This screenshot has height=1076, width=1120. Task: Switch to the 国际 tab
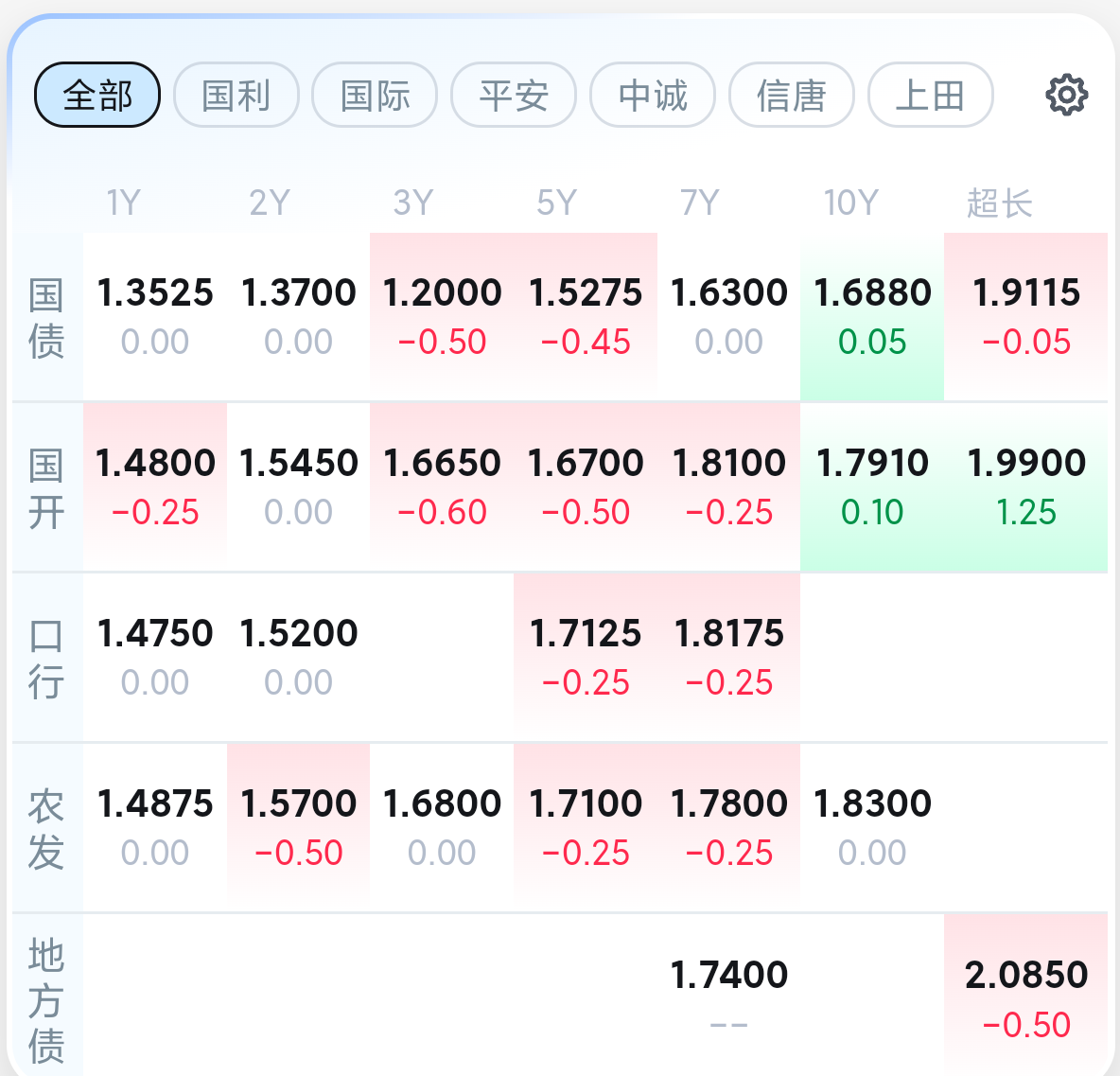click(375, 95)
